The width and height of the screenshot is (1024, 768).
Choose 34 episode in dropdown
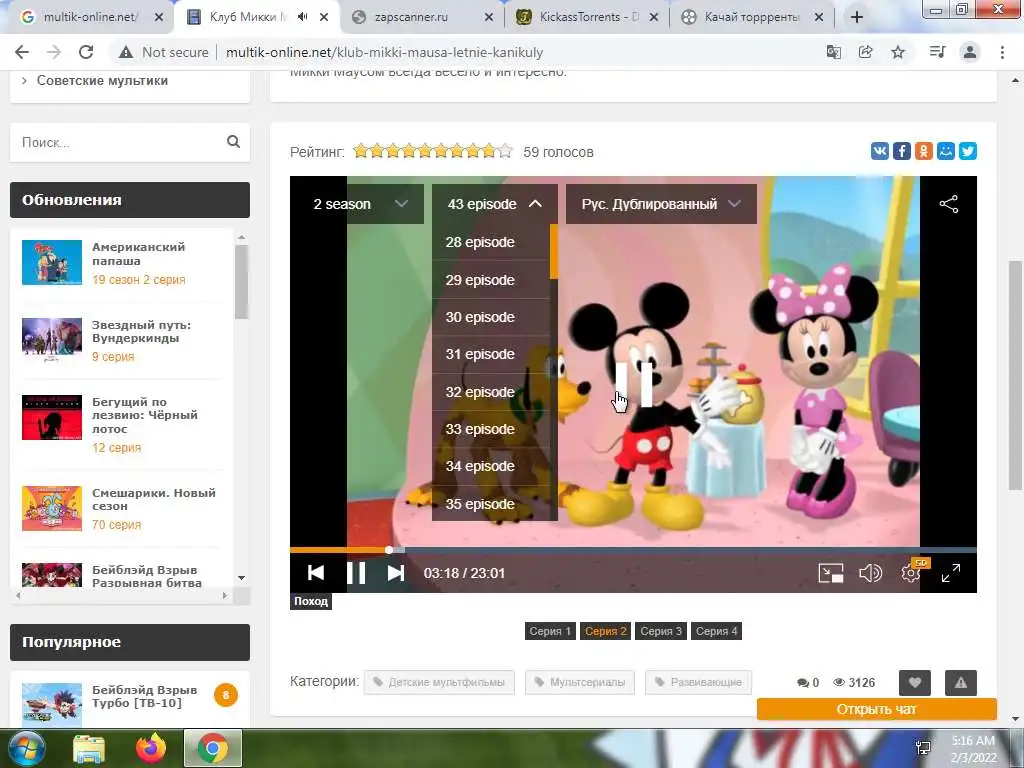(x=490, y=466)
